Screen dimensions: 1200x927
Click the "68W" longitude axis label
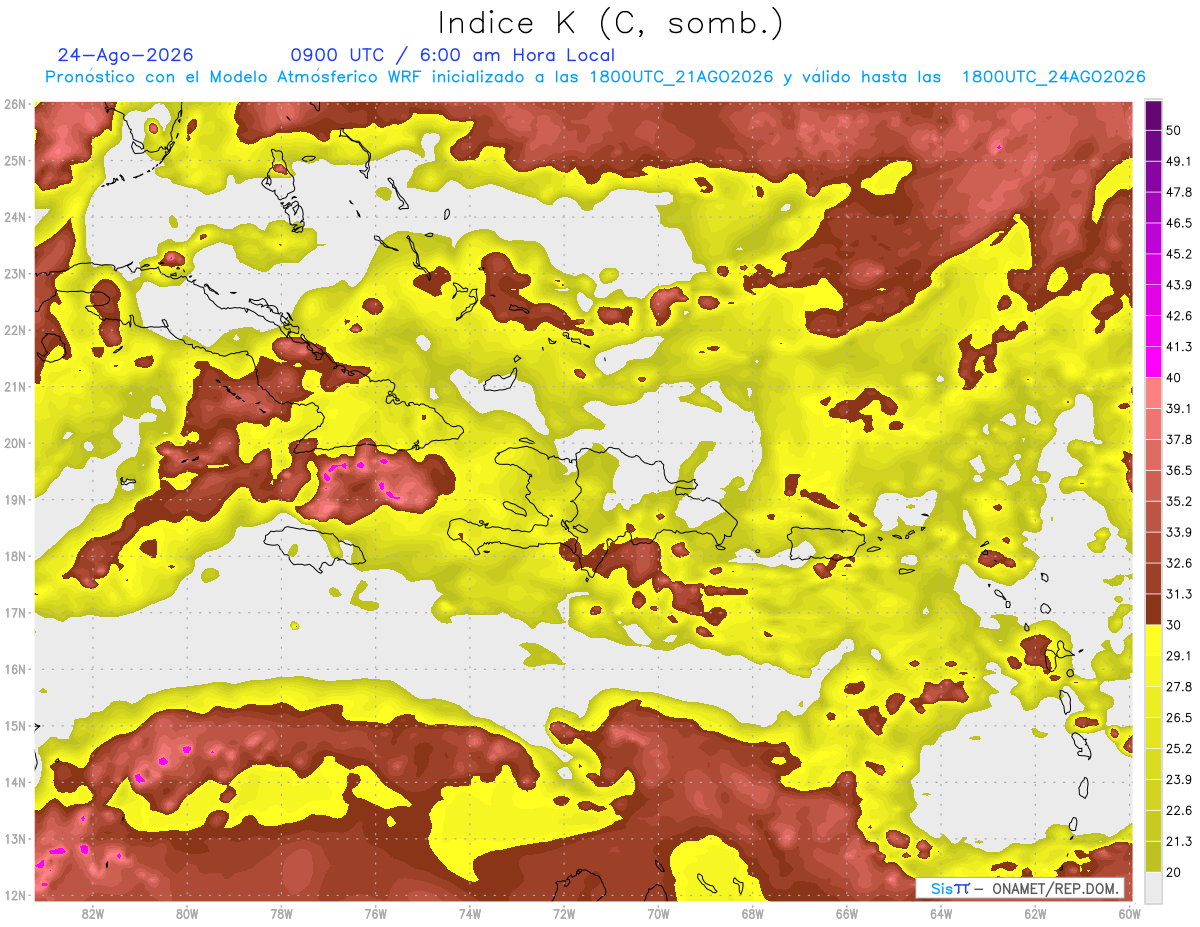click(753, 913)
